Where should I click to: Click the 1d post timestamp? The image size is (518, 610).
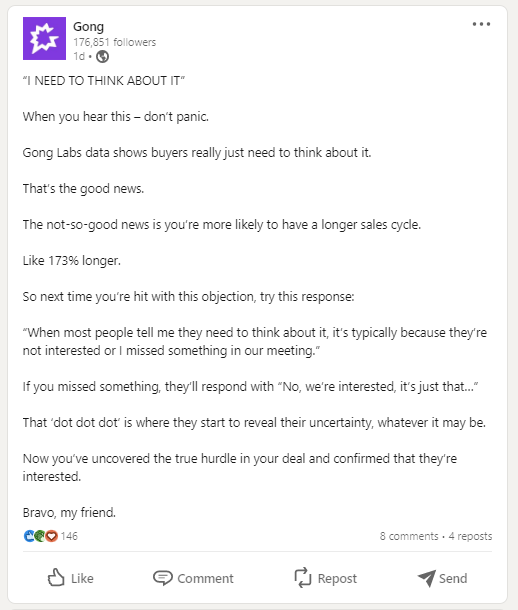click(x=79, y=56)
